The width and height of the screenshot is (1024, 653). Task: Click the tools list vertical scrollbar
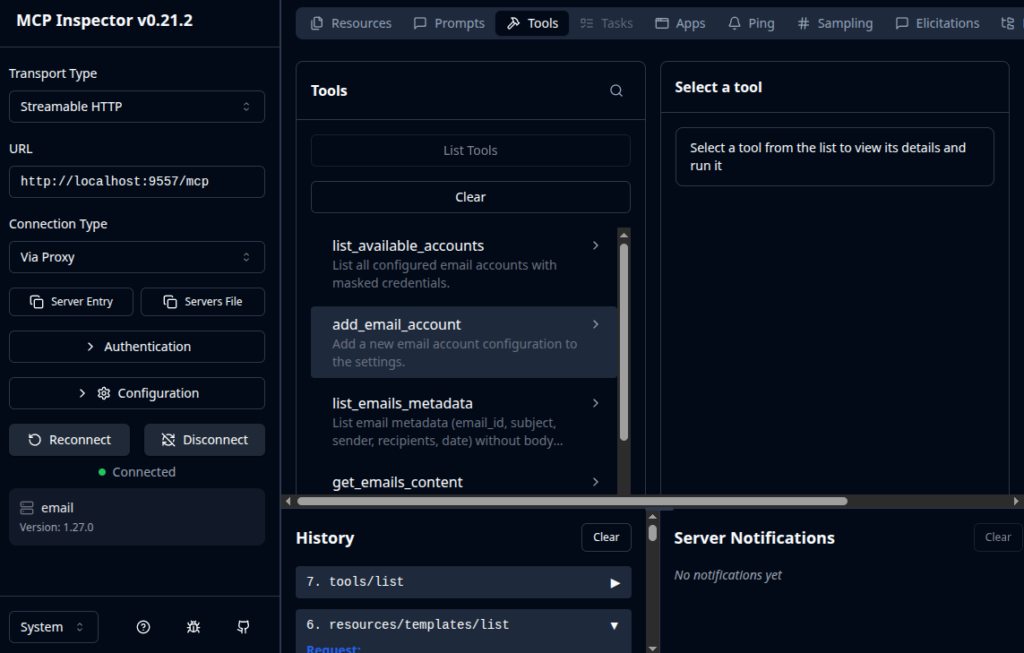pyautogui.click(x=624, y=343)
